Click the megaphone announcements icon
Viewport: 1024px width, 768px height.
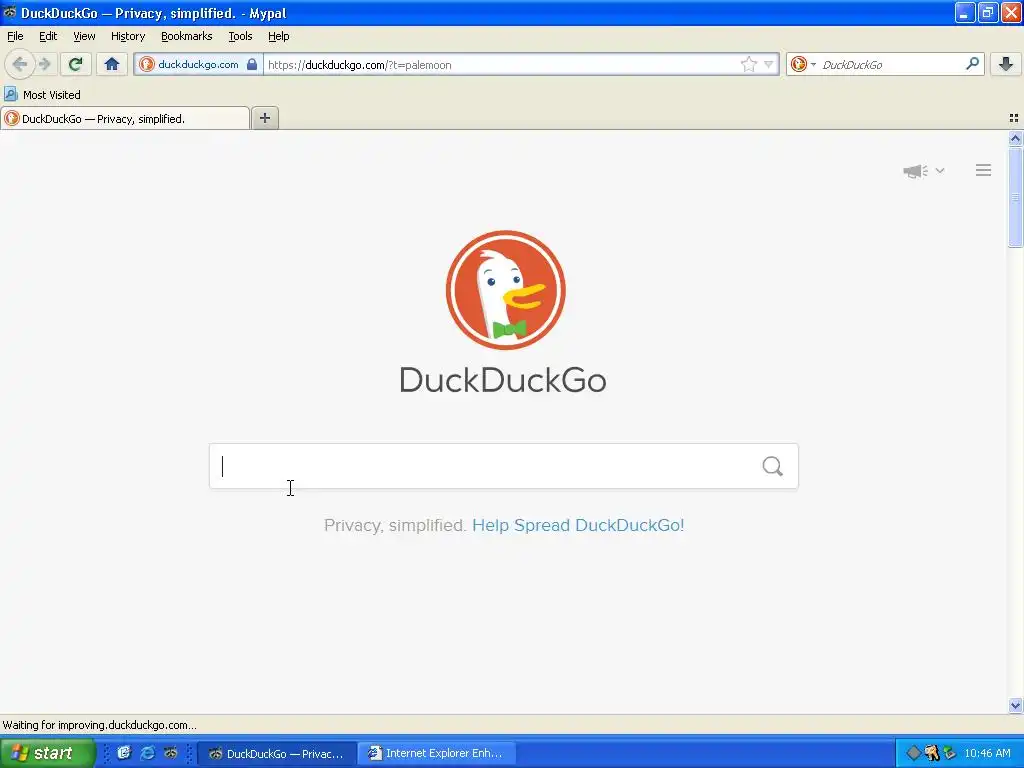[x=916, y=170]
